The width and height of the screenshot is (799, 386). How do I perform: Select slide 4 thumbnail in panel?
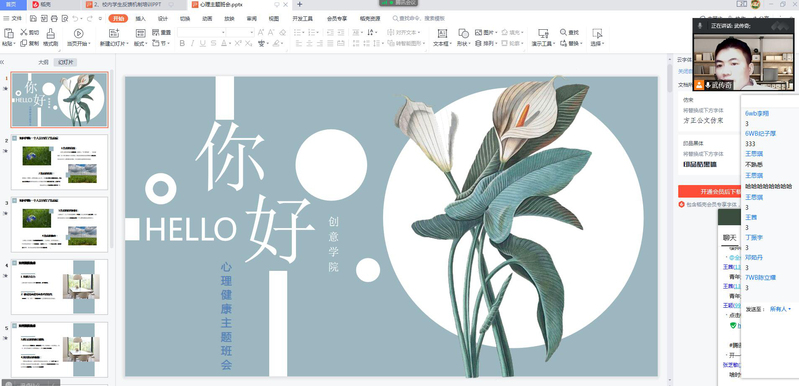[60, 287]
